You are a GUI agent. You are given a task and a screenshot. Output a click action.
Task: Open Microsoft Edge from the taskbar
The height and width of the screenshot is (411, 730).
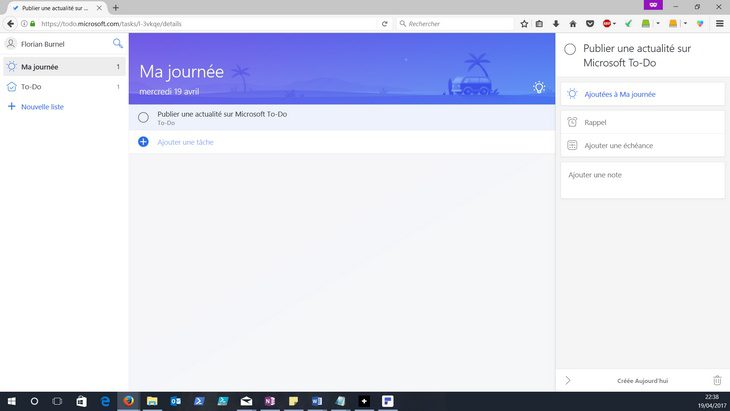tap(105, 401)
